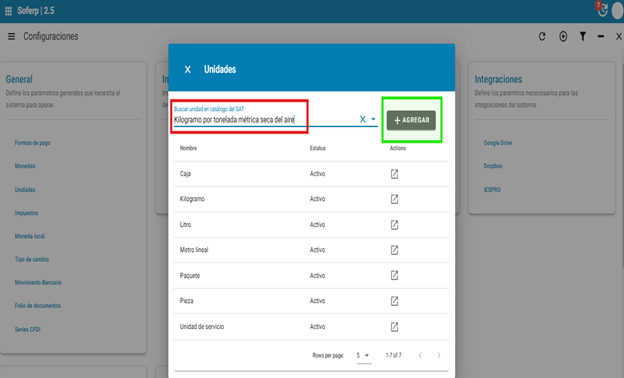Screen dimensions: 624x378
Task: Go to previous page of units
Action: 420,355
